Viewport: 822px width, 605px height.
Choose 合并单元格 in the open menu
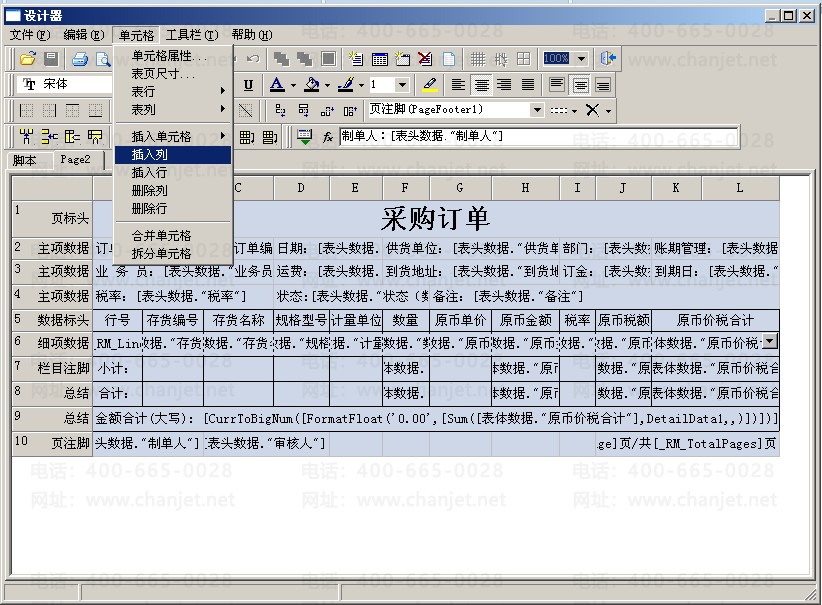(161, 236)
